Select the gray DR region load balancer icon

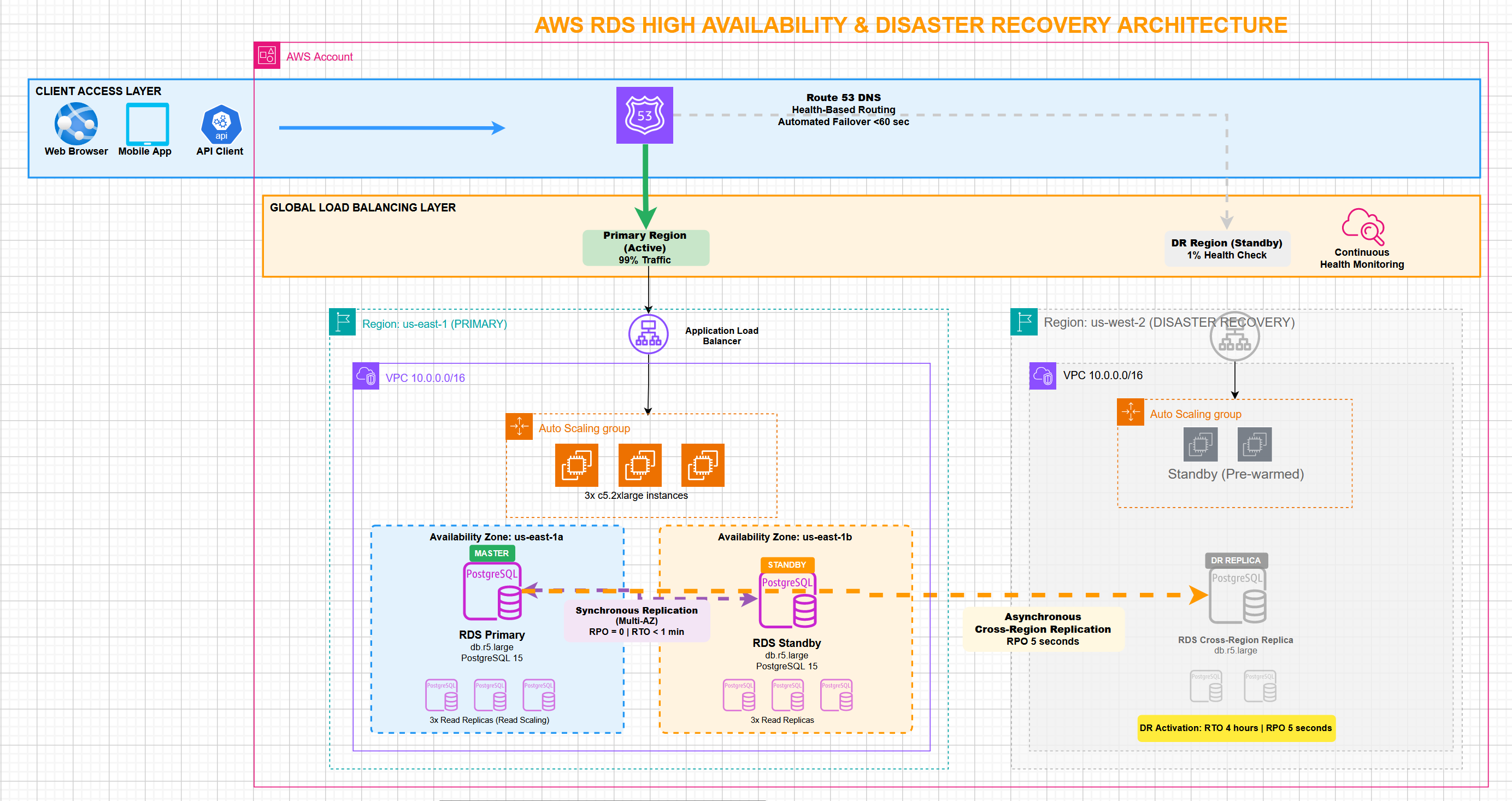click(x=1235, y=336)
